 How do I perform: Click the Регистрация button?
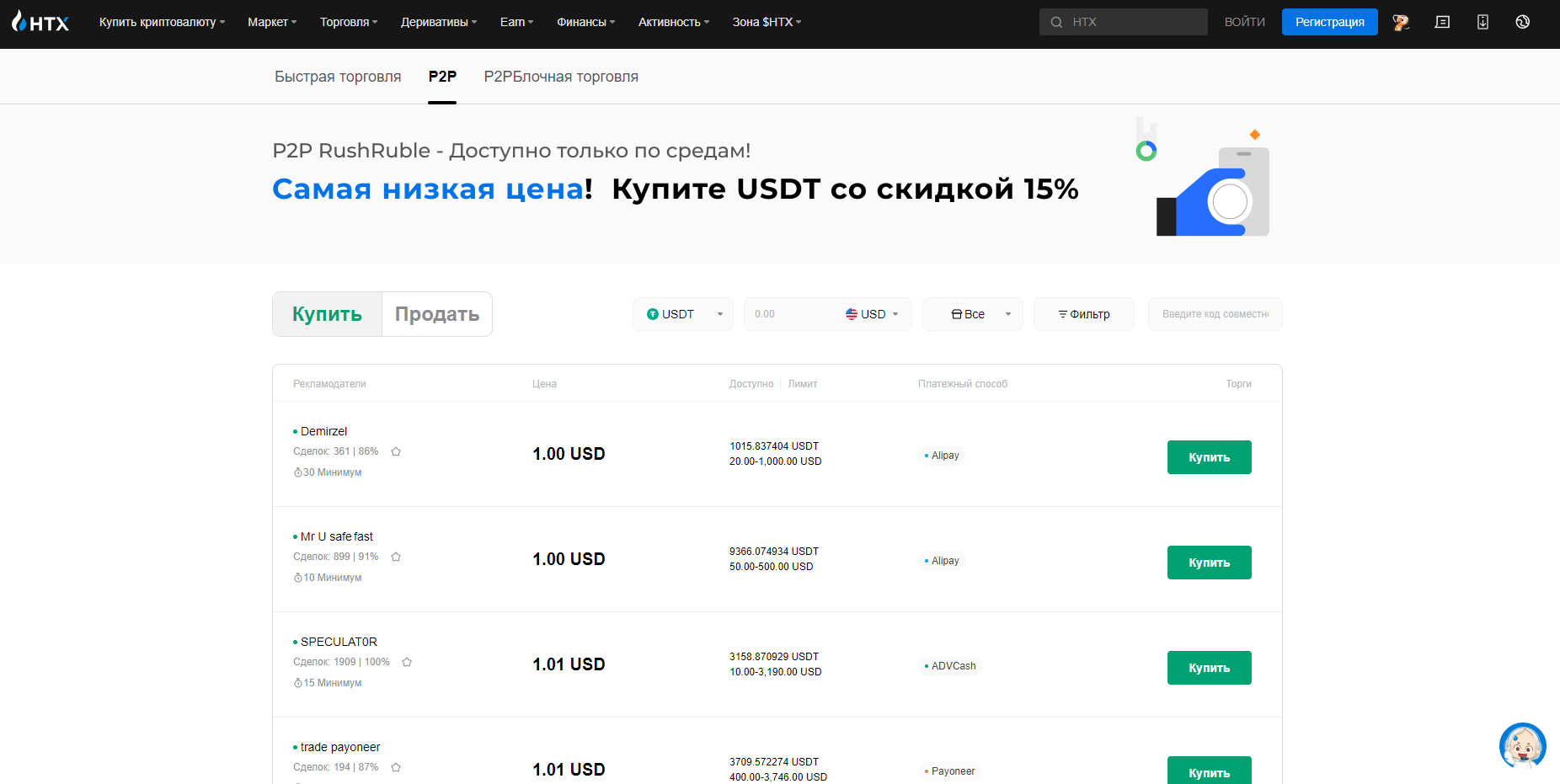1329,22
